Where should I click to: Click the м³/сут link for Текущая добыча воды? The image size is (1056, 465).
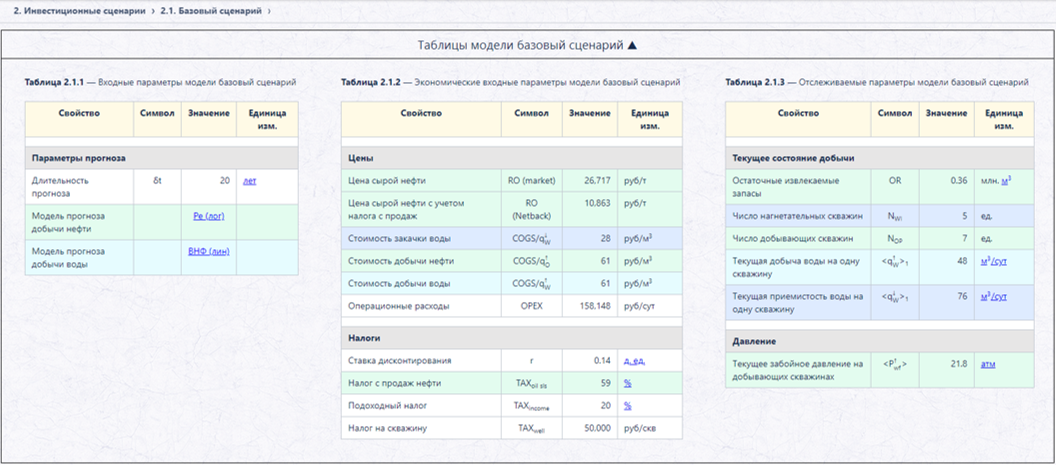(x=993, y=261)
